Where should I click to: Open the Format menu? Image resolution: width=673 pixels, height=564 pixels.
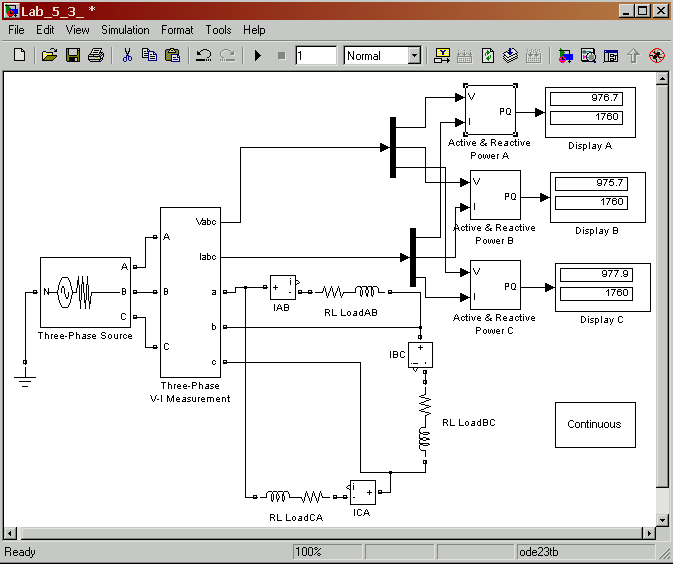[x=177, y=30]
